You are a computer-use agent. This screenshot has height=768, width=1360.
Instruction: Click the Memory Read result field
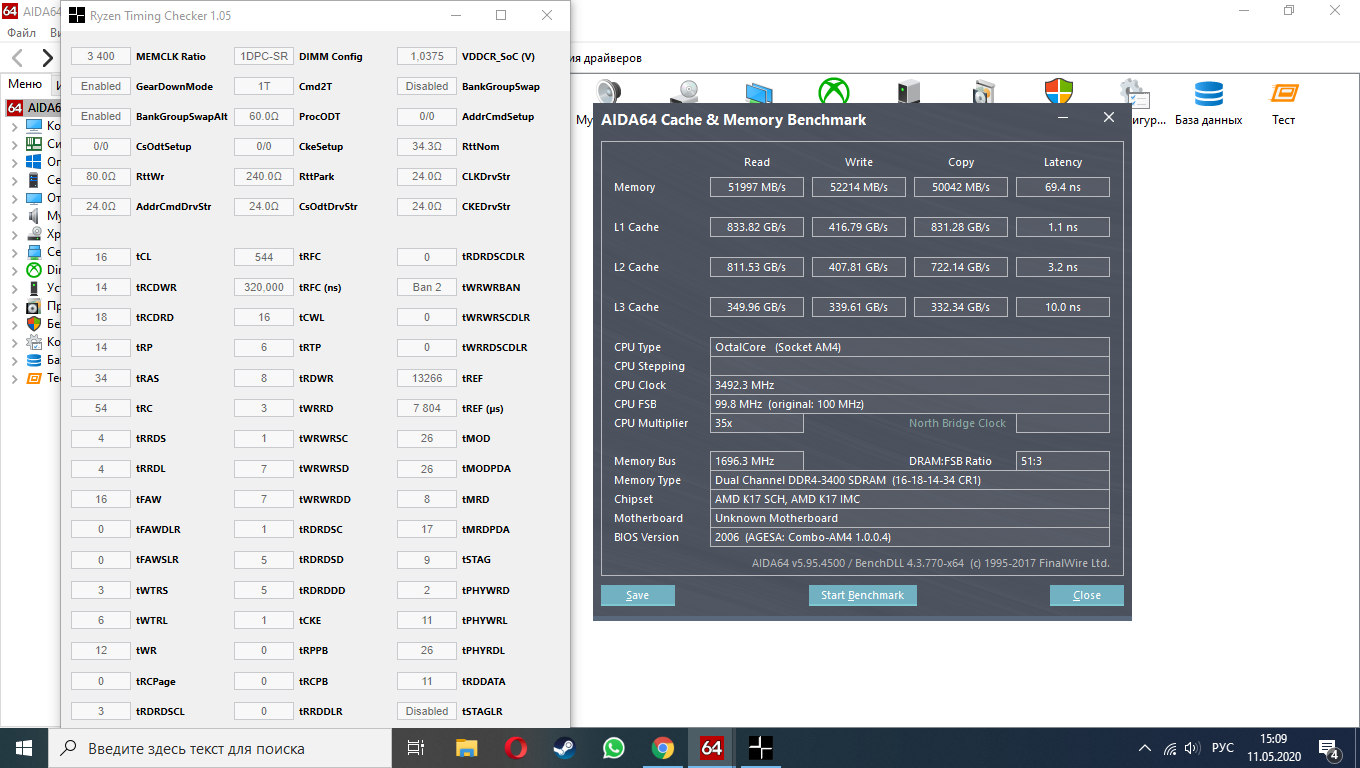click(756, 187)
